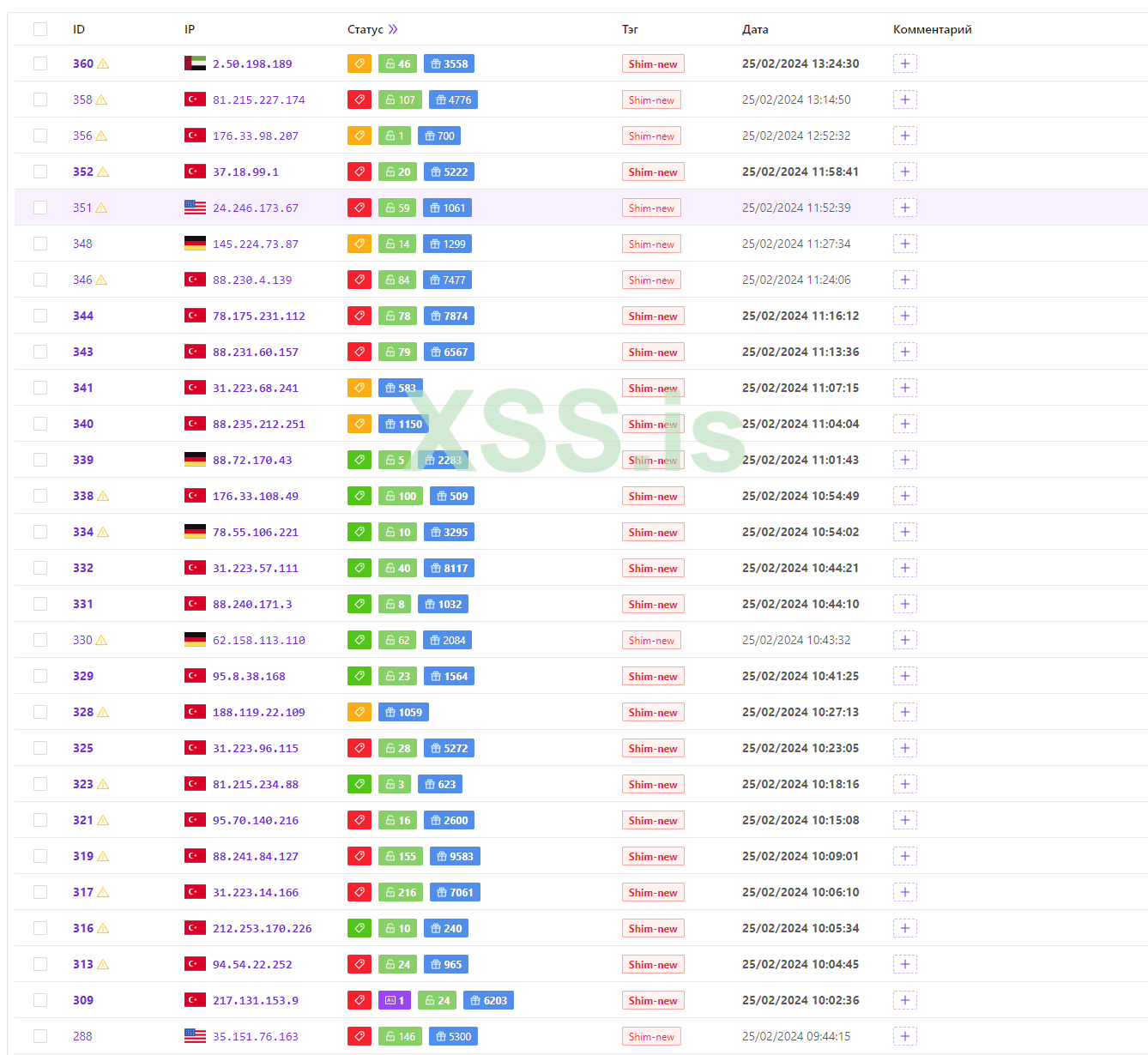The height and width of the screenshot is (1055, 1148).
Task: Click the German flag next to 145.224.73.87
Action: [x=195, y=244]
